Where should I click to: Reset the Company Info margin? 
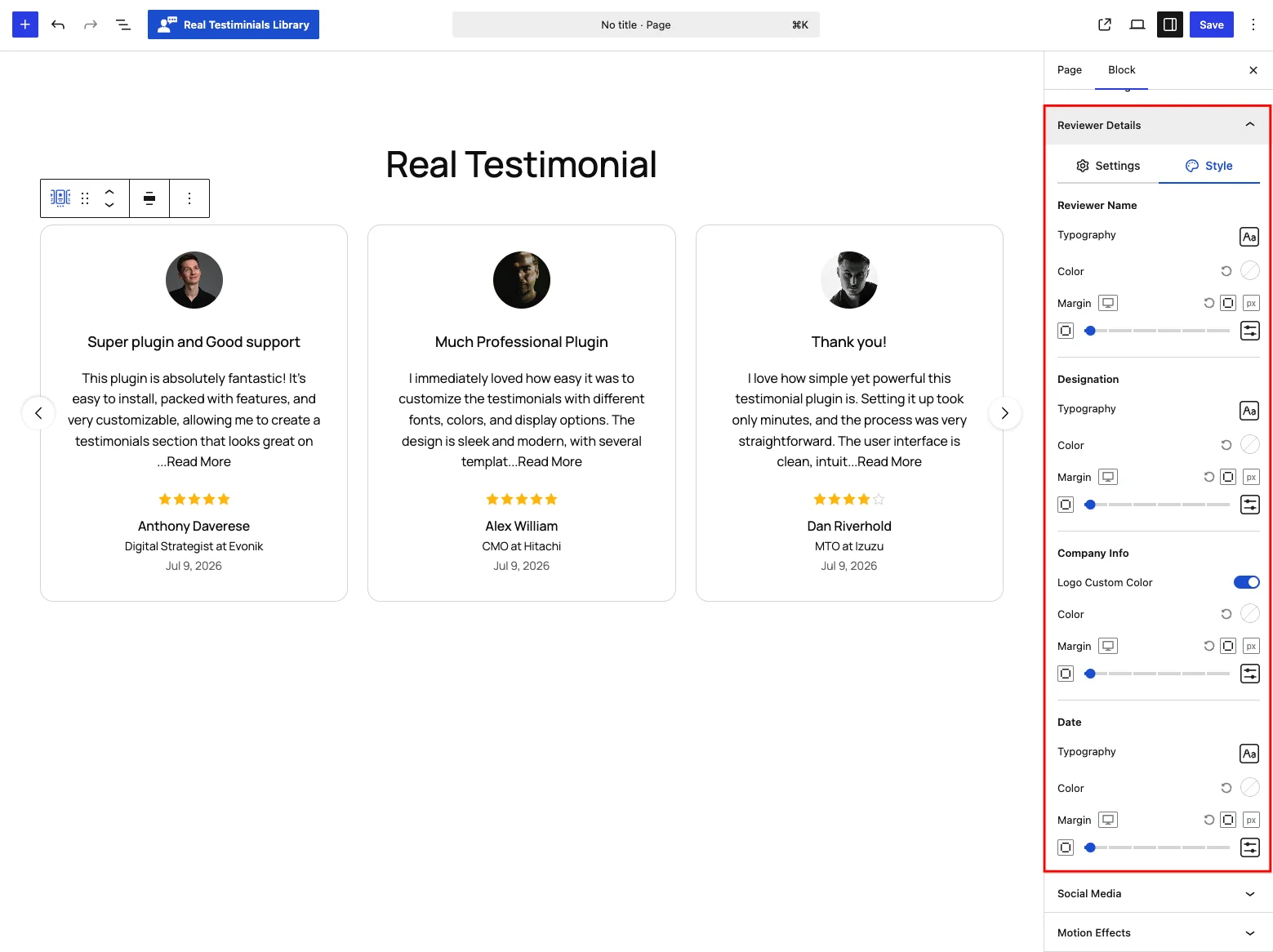coord(1209,646)
